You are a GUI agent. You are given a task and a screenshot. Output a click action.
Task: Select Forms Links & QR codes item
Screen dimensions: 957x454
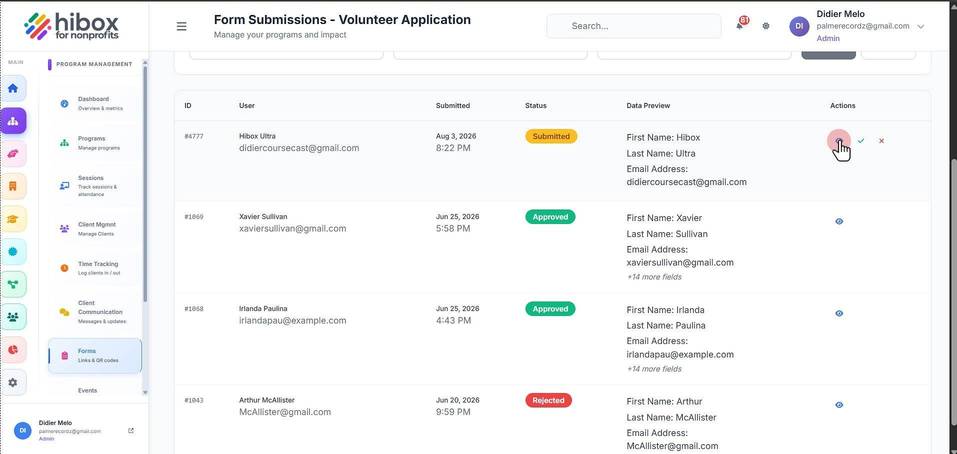click(x=95, y=356)
